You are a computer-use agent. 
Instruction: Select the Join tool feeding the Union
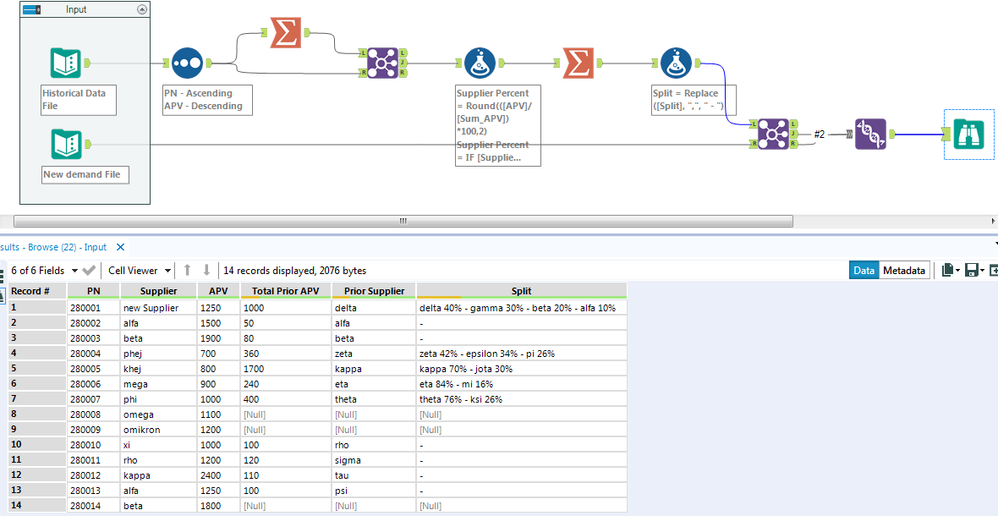click(774, 134)
